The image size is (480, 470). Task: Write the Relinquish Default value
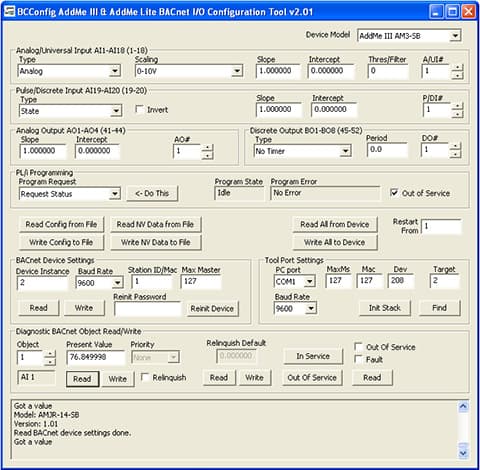coord(255,378)
